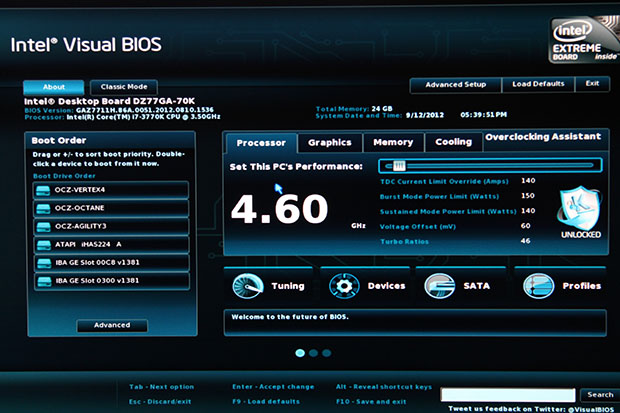This screenshot has width=620, height=413.
Task: Click drive icon beside OCZ-VERTEX4
Action: click(43, 189)
